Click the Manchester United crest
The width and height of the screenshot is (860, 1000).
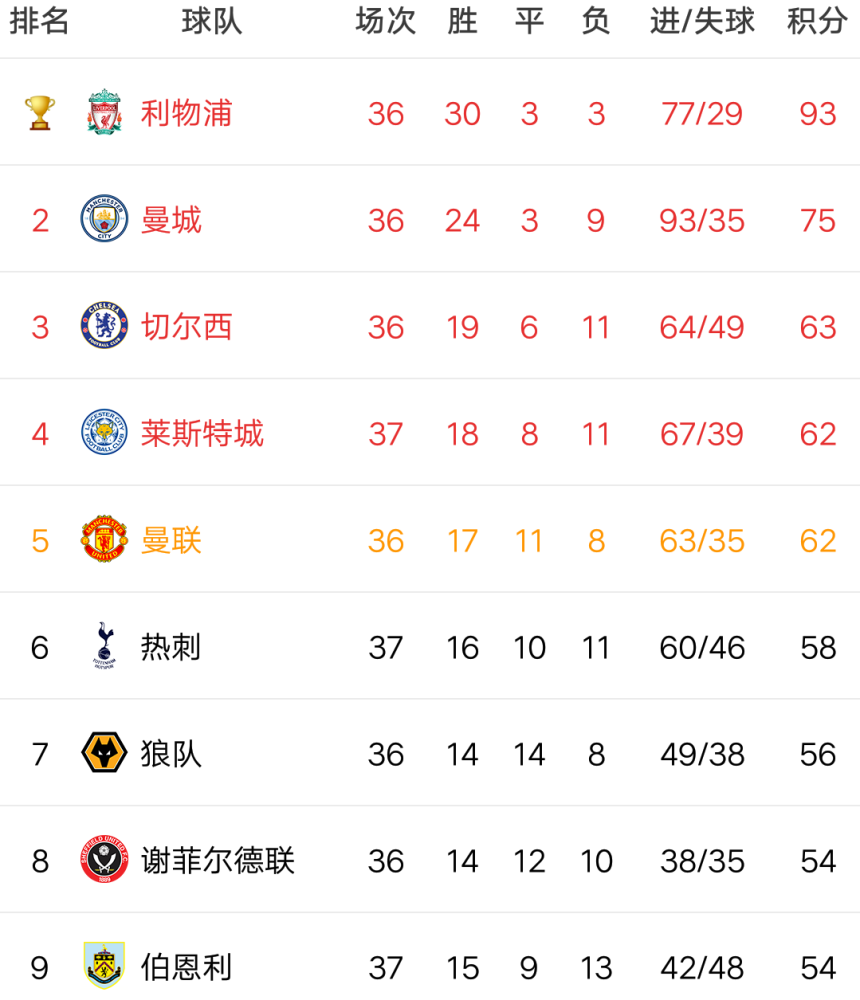104,540
